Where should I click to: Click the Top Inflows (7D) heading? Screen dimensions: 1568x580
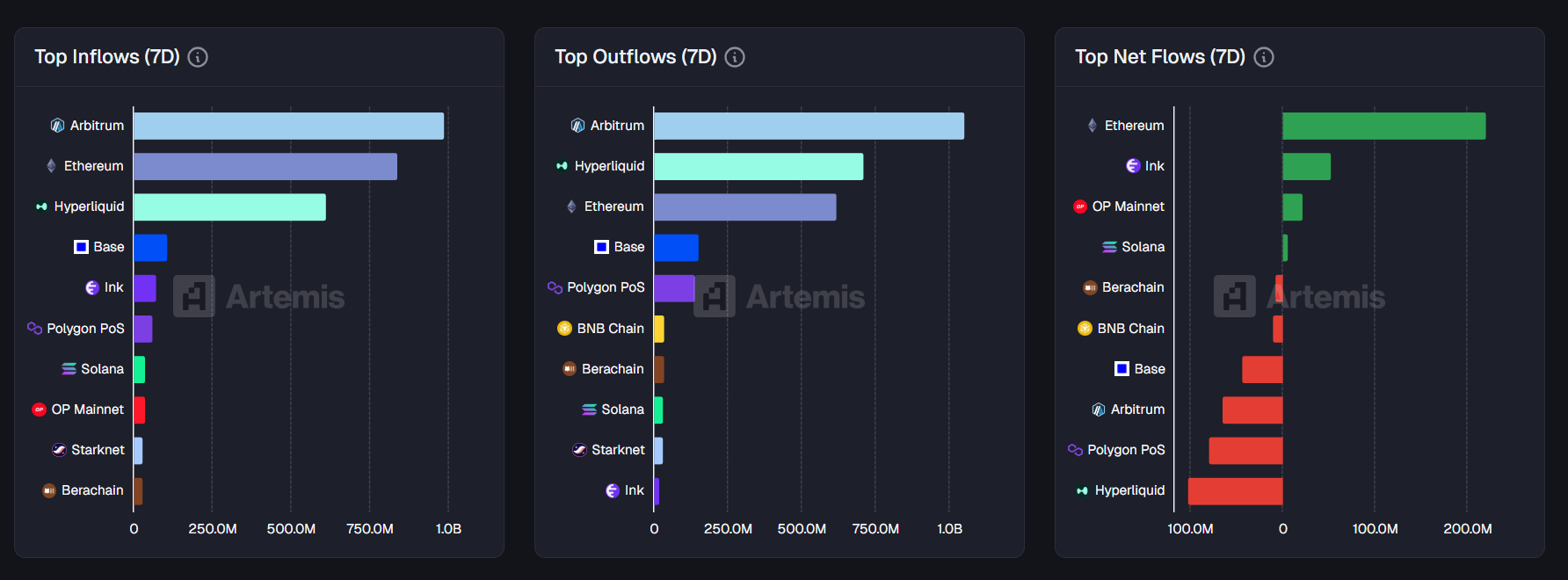tap(107, 57)
